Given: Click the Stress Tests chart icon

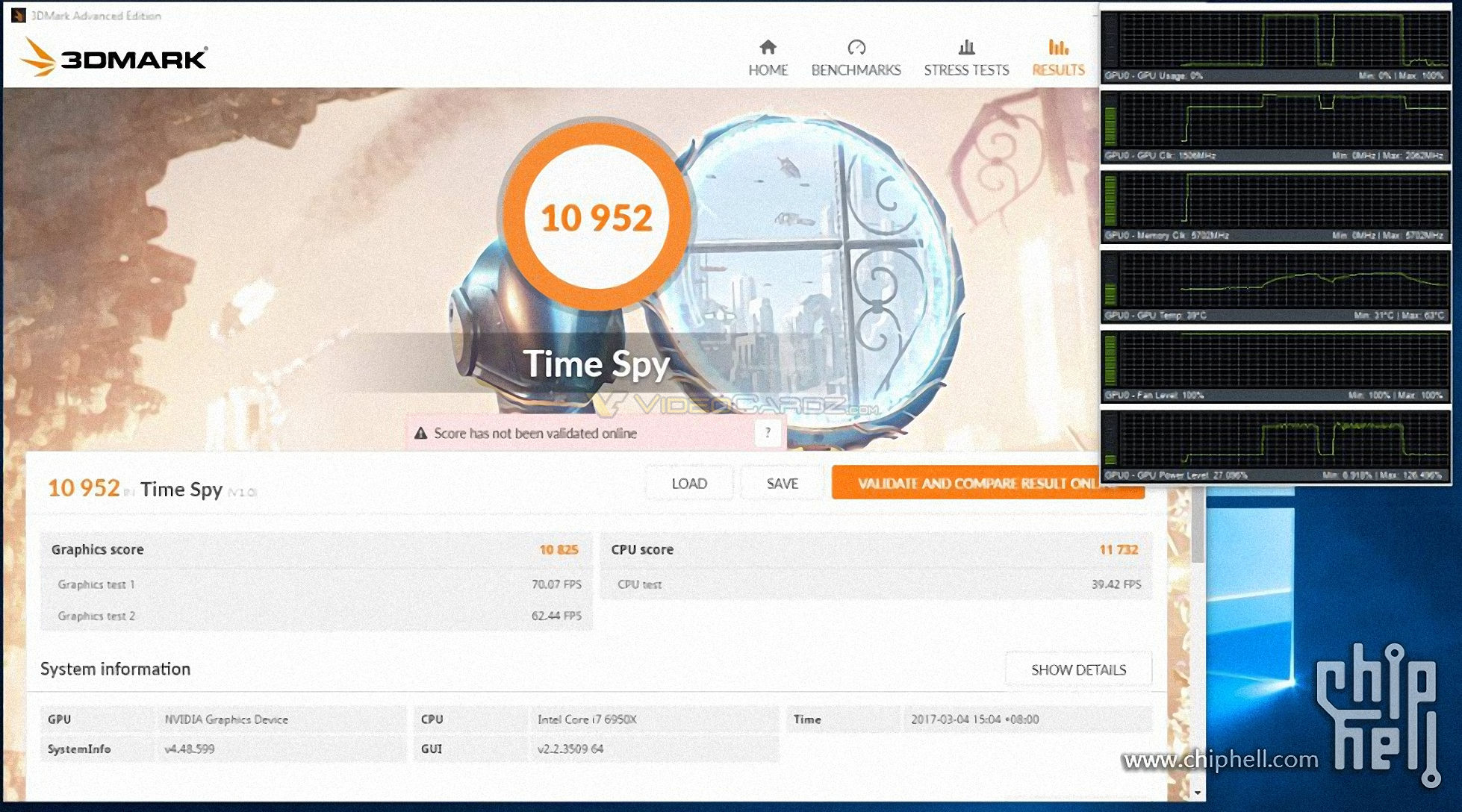Looking at the screenshot, I should (x=966, y=48).
